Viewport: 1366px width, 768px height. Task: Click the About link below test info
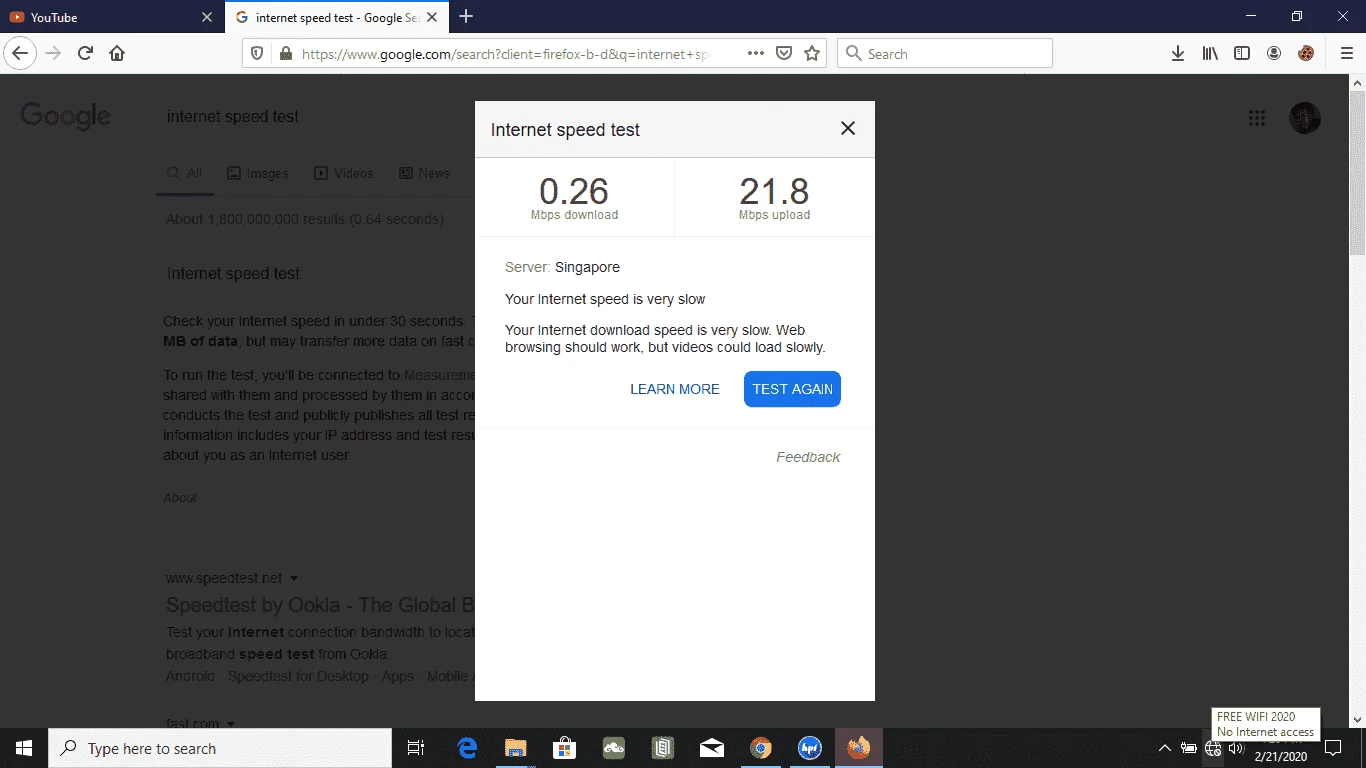point(180,498)
